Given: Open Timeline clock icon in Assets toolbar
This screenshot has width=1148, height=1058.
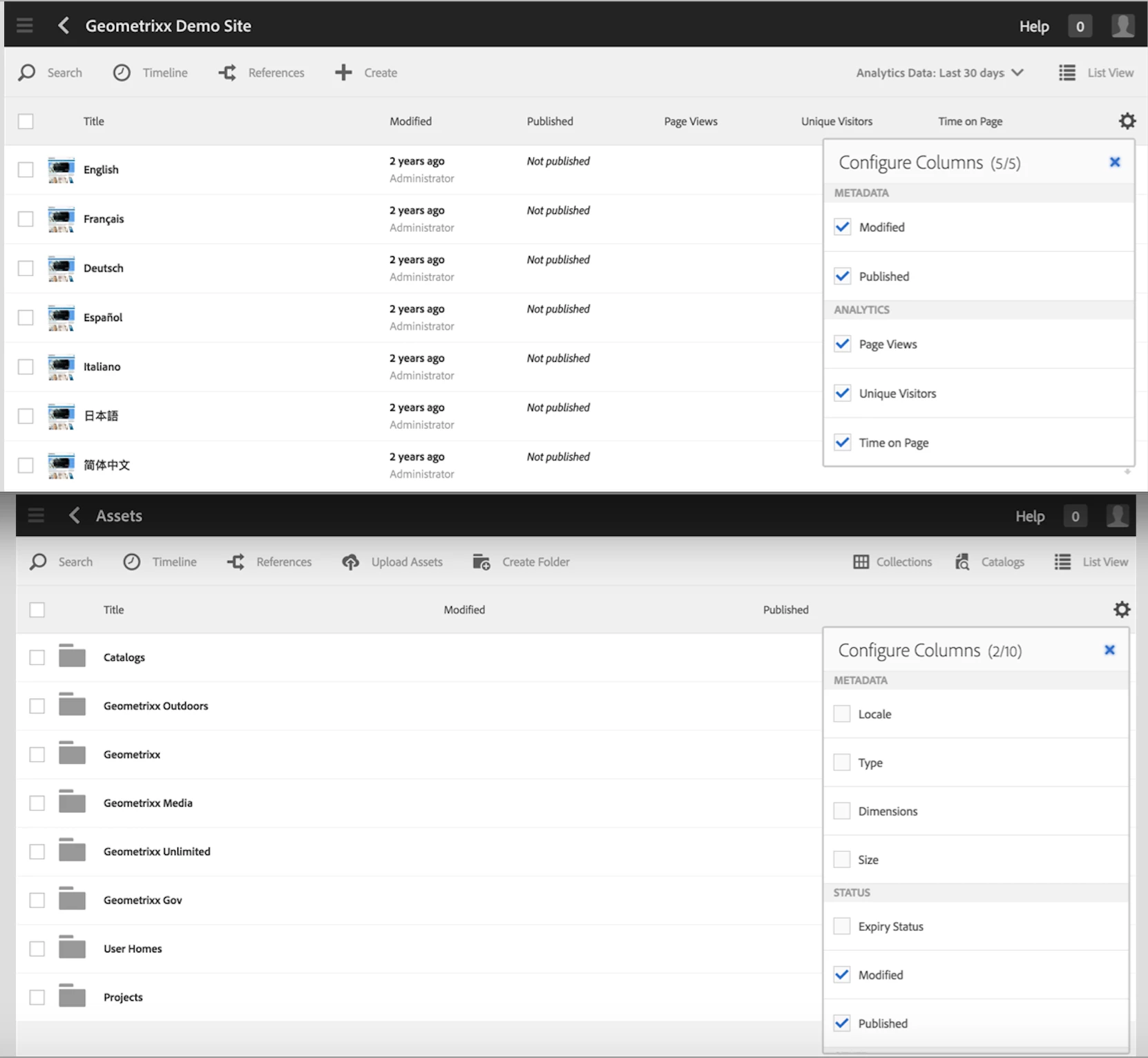Looking at the screenshot, I should [x=132, y=561].
